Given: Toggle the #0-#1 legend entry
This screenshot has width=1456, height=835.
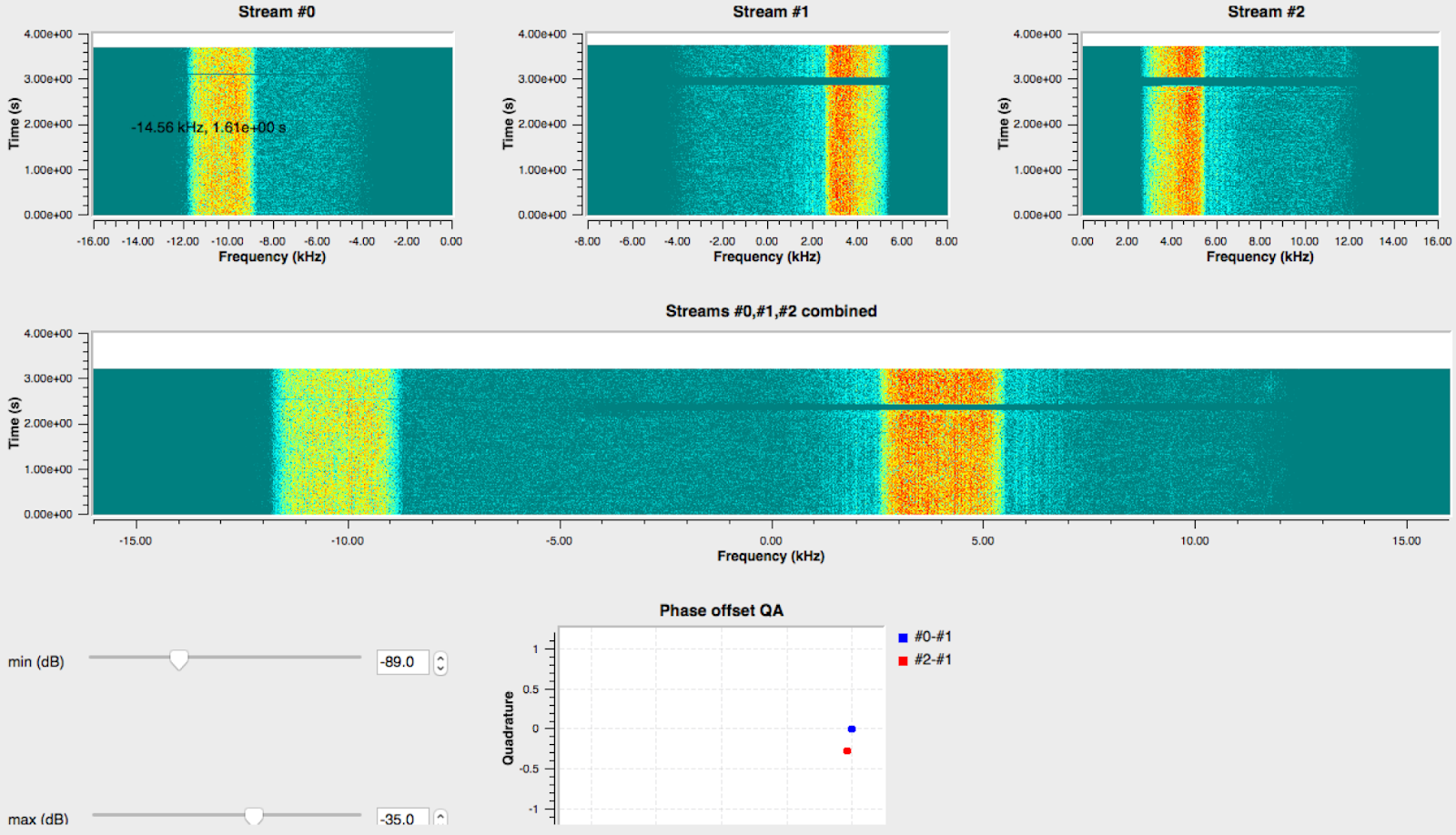Looking at the screenshot, I should click(x=931, y=637).
